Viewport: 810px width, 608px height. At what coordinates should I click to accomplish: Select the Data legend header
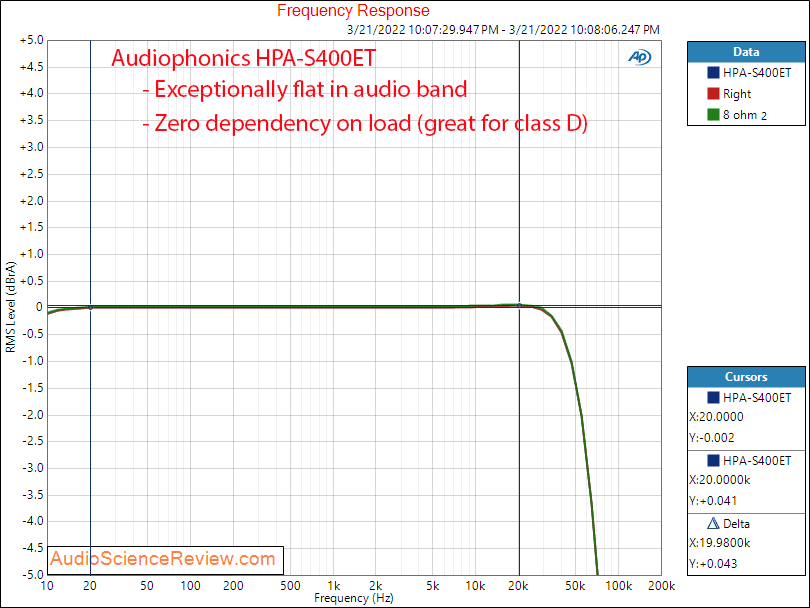point(746,52)
